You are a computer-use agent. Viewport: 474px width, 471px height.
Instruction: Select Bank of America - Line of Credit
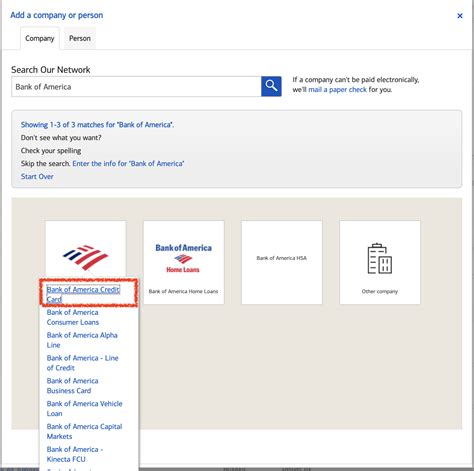[82, 363]
